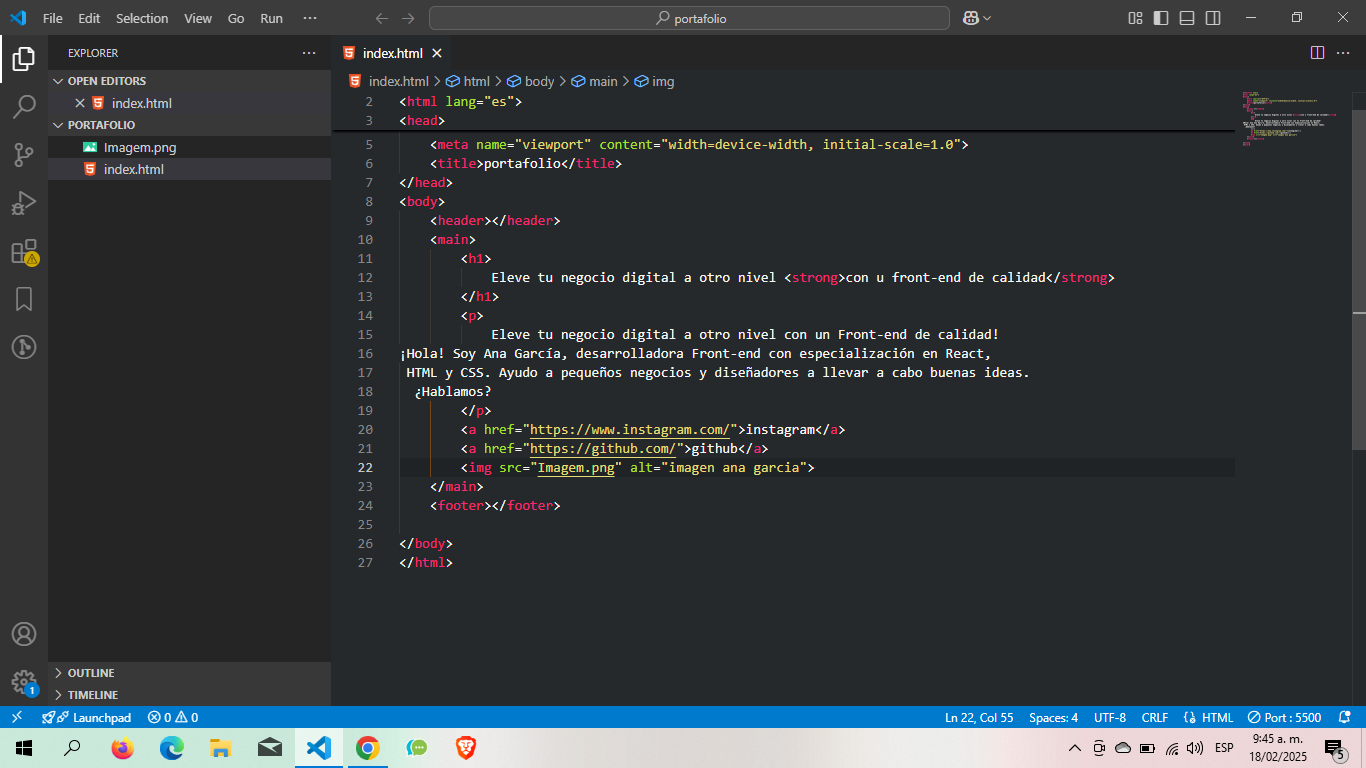Toggle the primary side bar visibility
Screen dimensions: 1366x768
1161,18
